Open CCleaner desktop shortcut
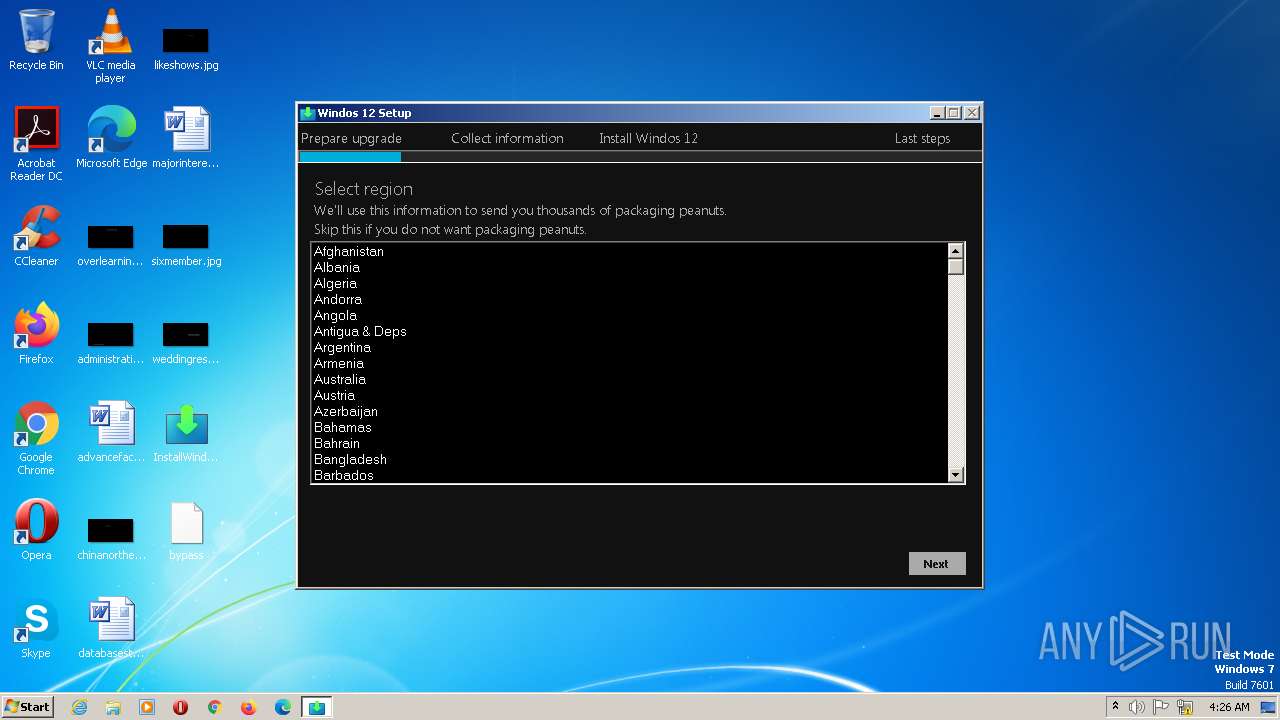The image size is (1280, 720). (x=36, y=235)
